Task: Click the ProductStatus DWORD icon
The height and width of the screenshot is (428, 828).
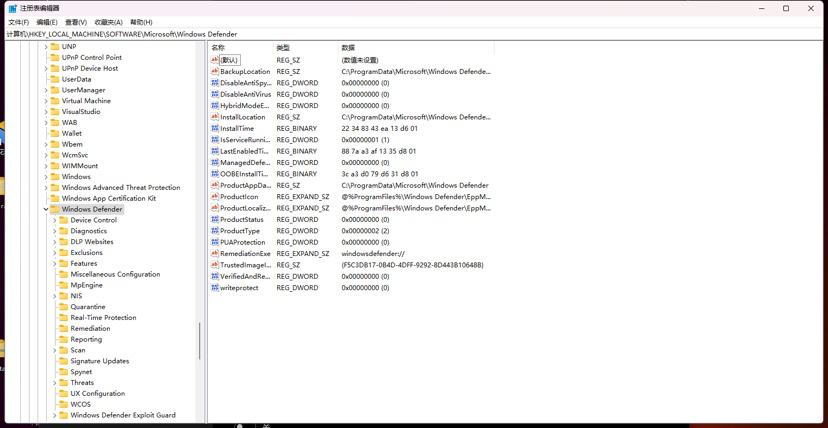Action: 214,219
